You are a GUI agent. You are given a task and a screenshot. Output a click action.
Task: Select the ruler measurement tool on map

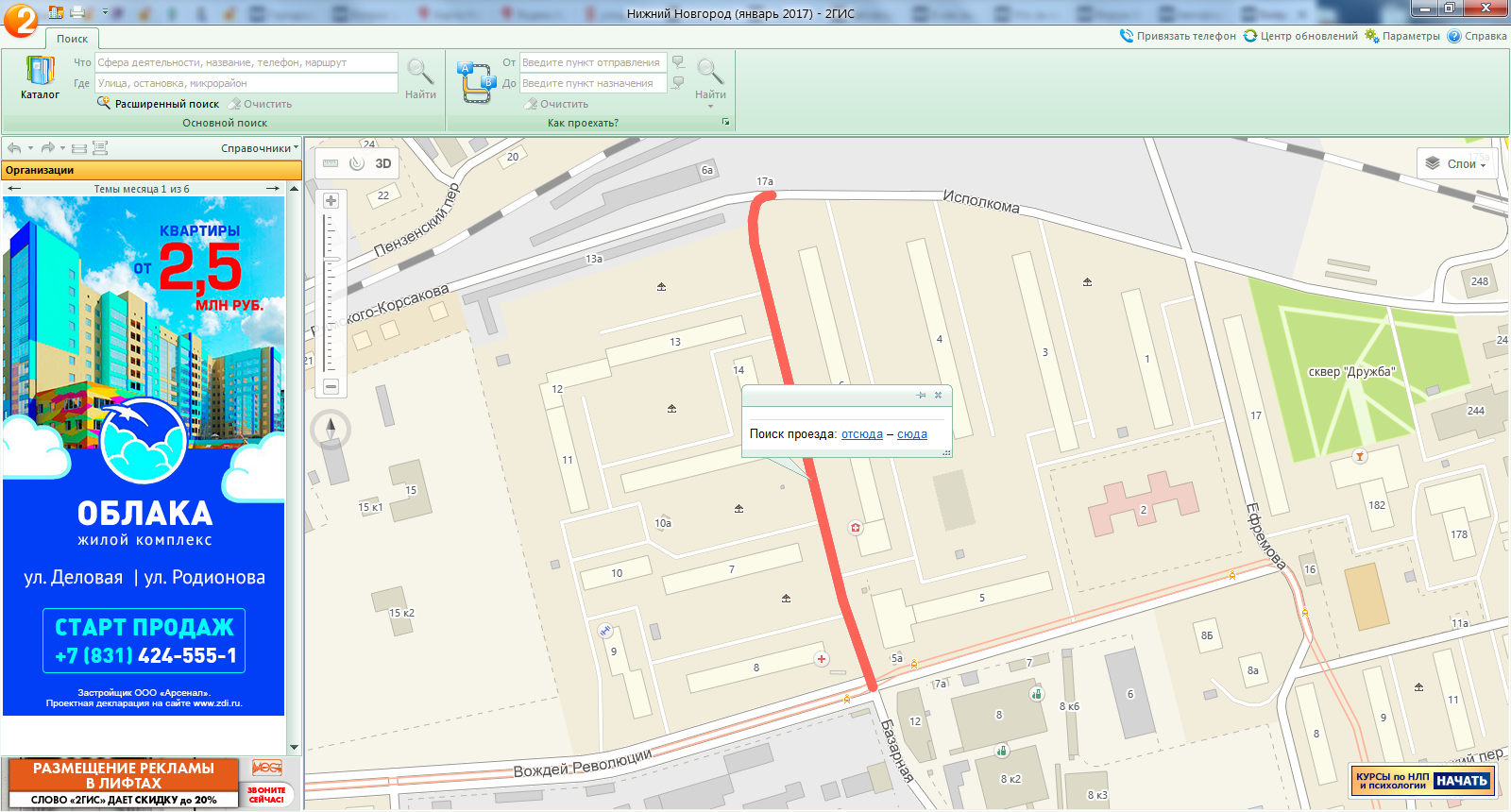click(331, 163)
